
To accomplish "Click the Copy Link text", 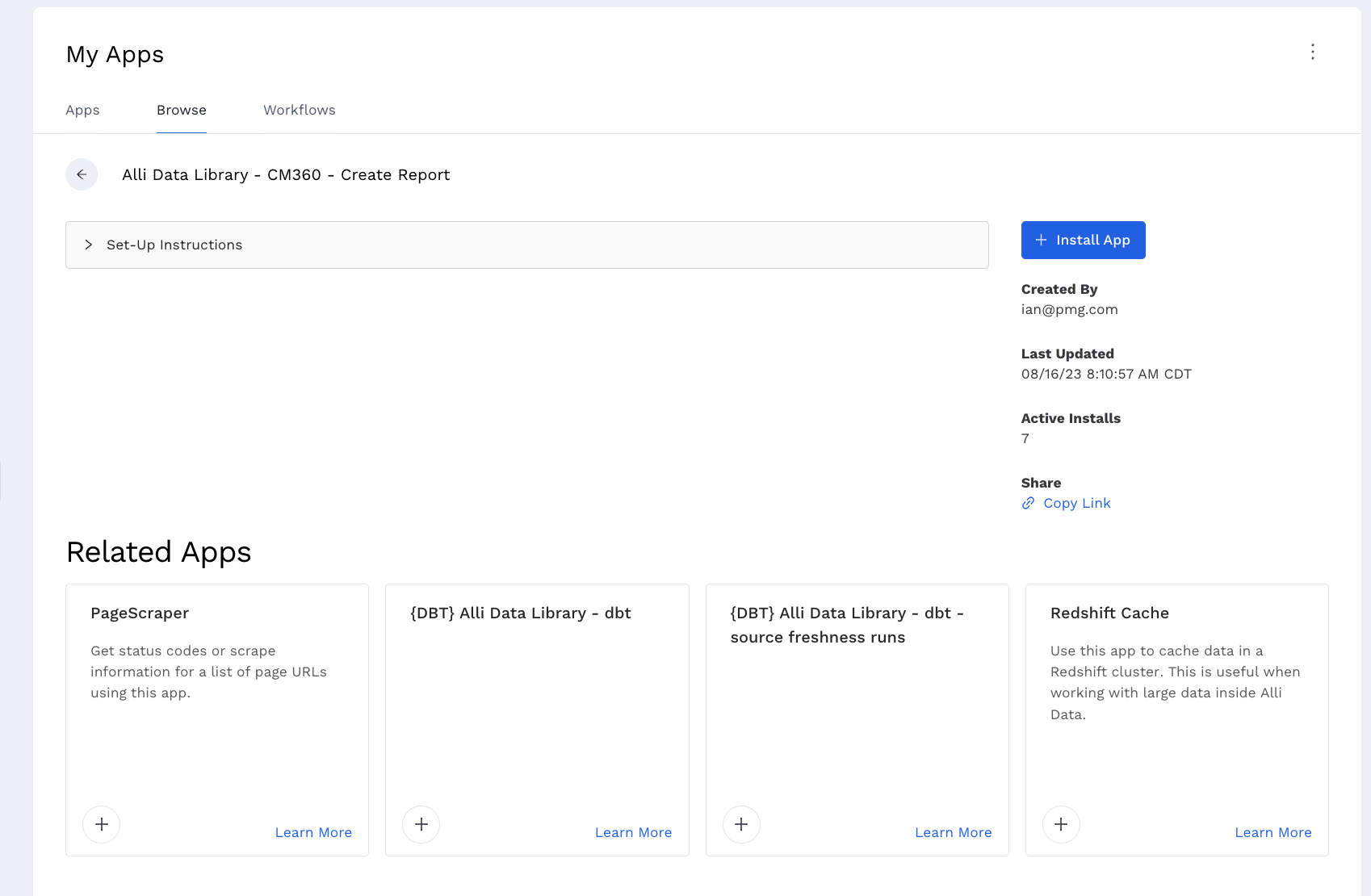I will [1076, 503].
